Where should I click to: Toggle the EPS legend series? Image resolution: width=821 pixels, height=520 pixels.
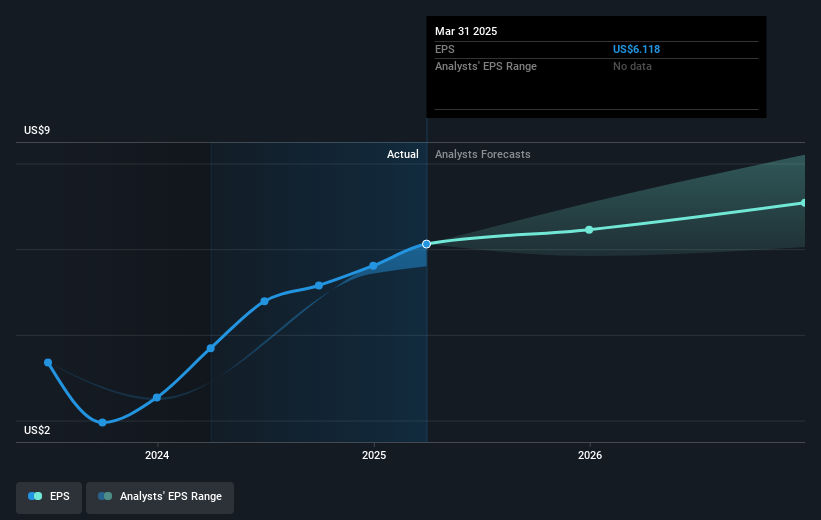(49, 496)
